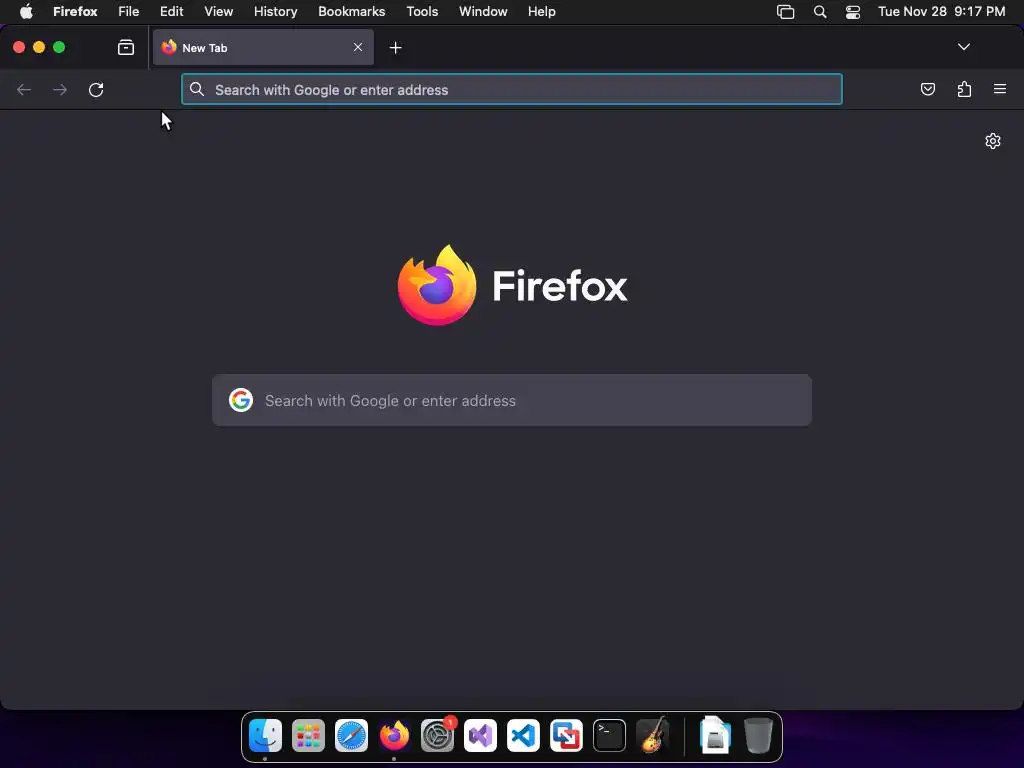Launch Safari from the Dock

(x=351, y=735)
